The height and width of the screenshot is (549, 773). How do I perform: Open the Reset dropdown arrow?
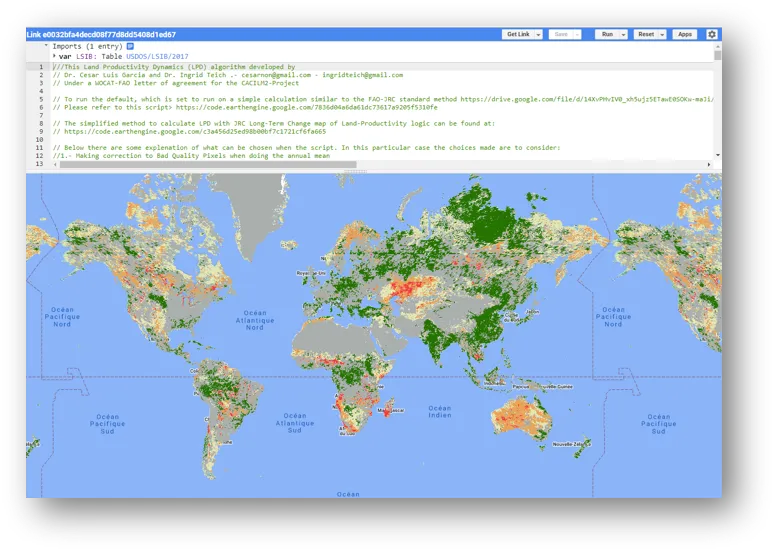pyautogui.click(x=662, y=34)
